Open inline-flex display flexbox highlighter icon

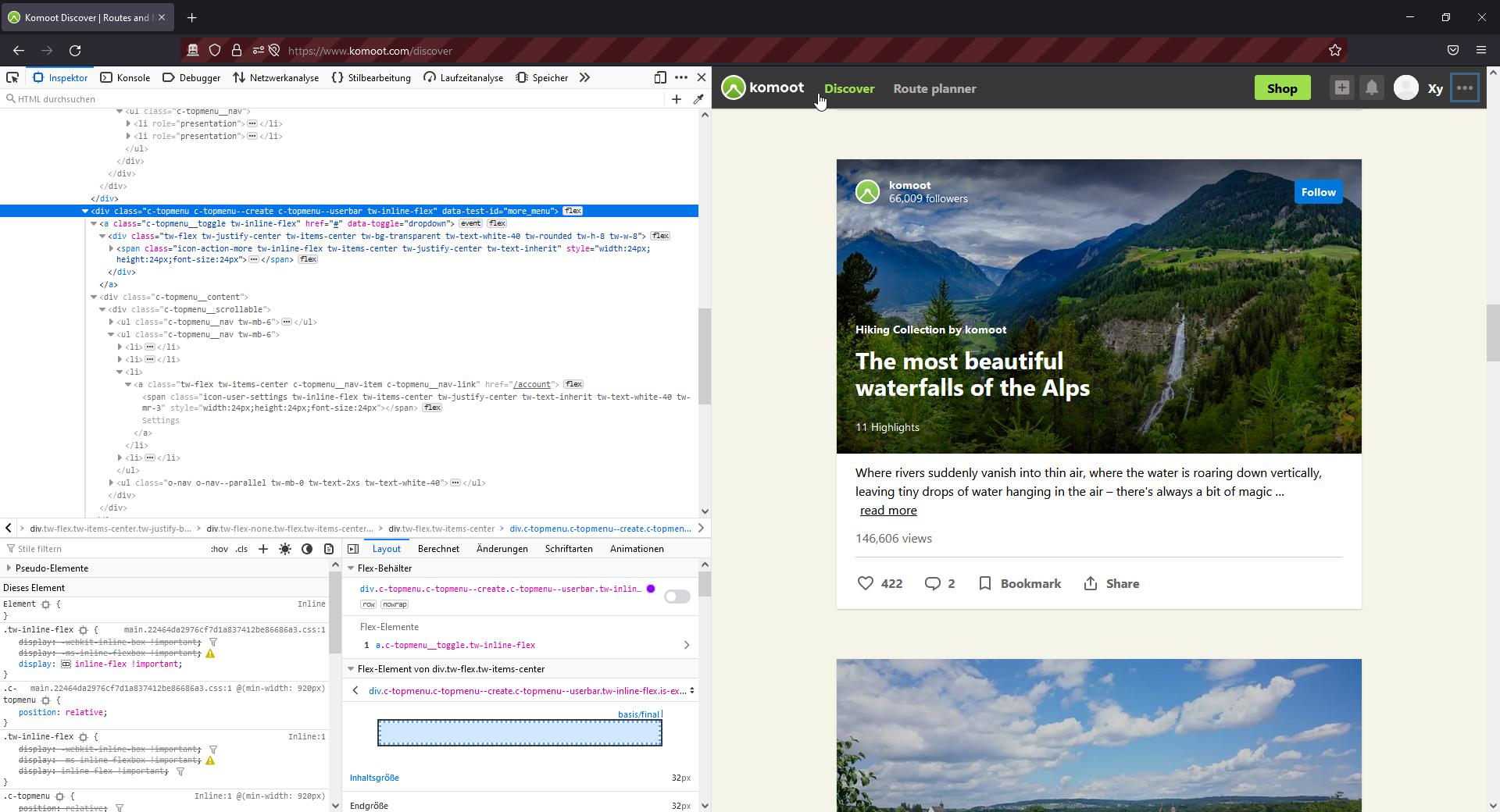click(x=66, y=664)
